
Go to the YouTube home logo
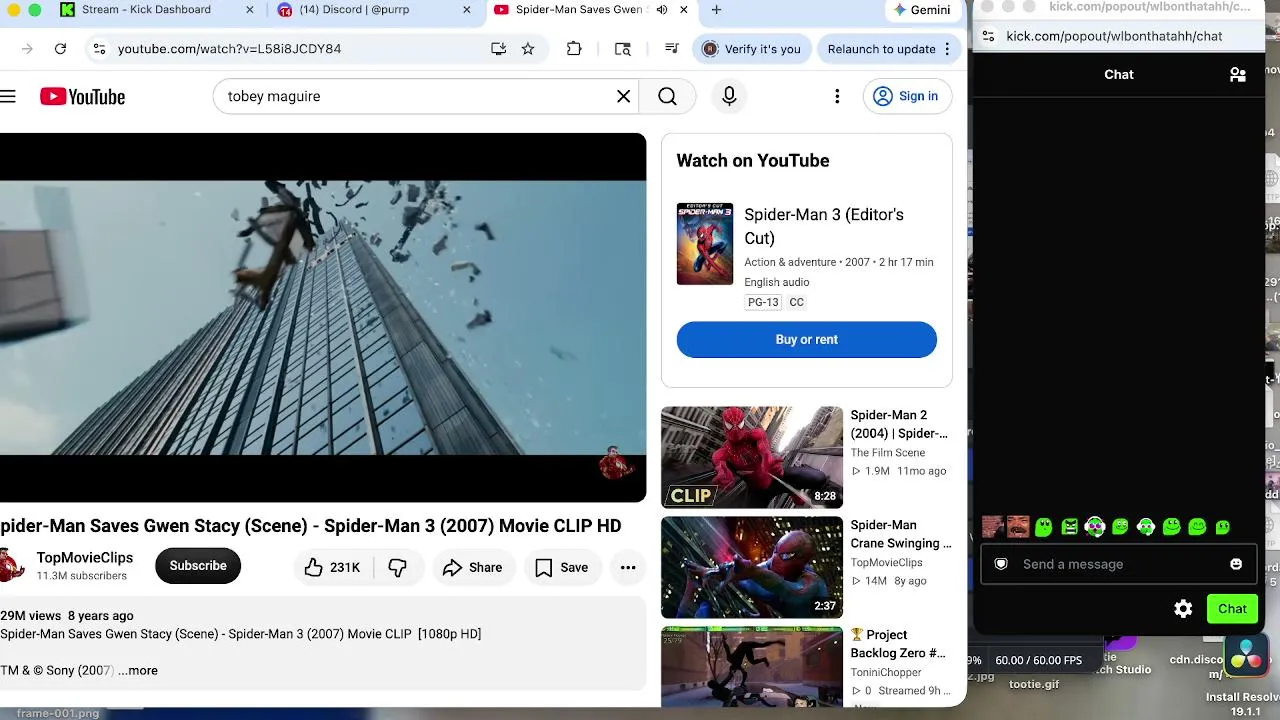82,96
